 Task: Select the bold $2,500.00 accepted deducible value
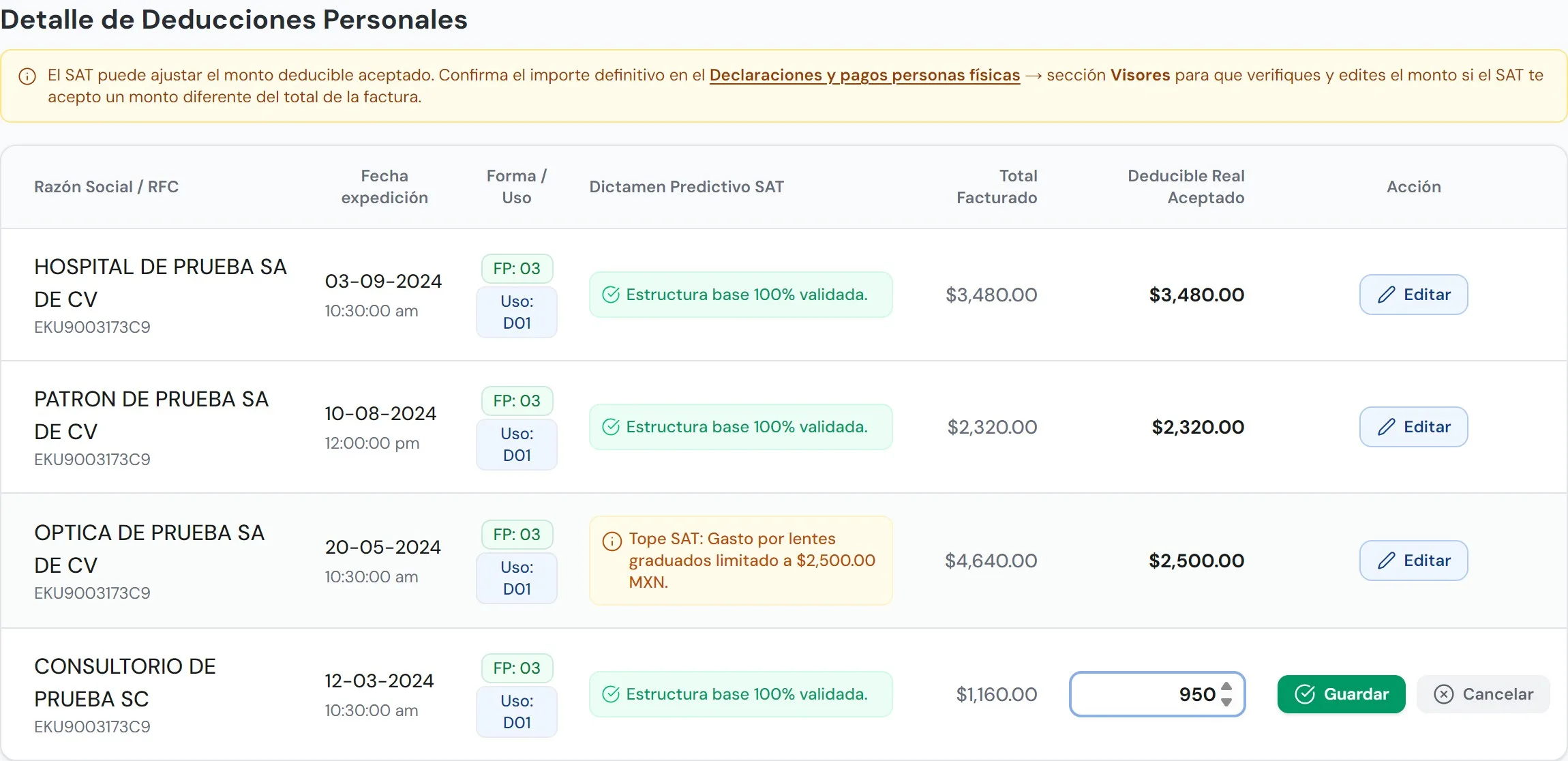1196,561
